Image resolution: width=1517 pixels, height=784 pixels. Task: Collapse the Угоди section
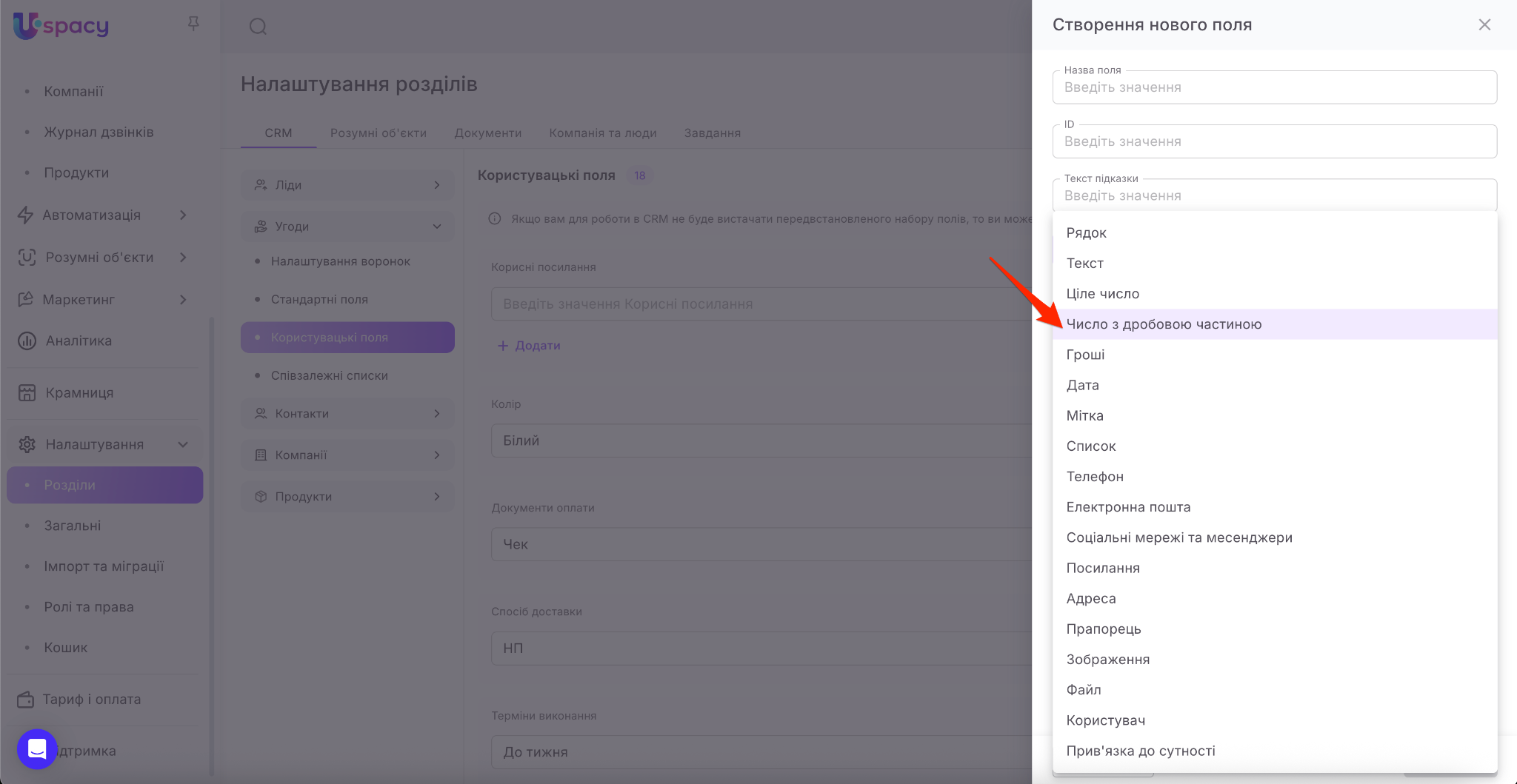437,227
